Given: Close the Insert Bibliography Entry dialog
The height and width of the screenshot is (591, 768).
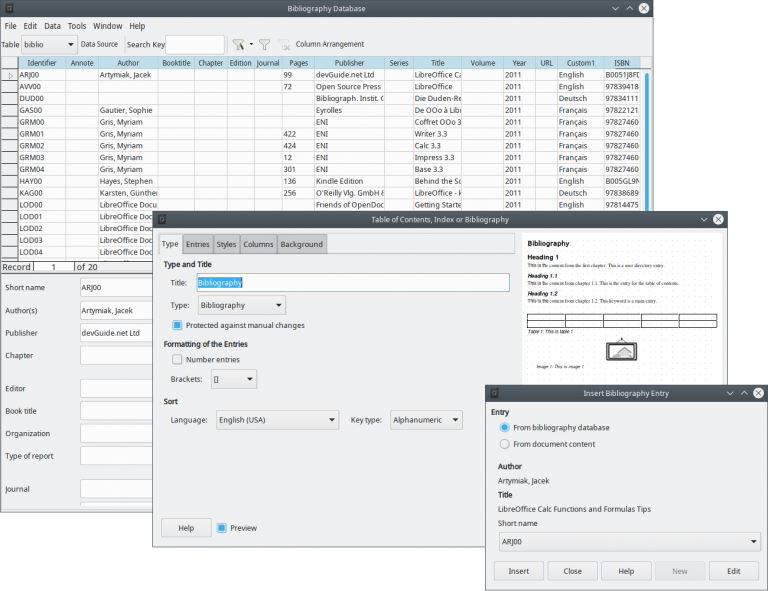Looking at the screenshot, I should pyautogui.click(x=760, y=394).
